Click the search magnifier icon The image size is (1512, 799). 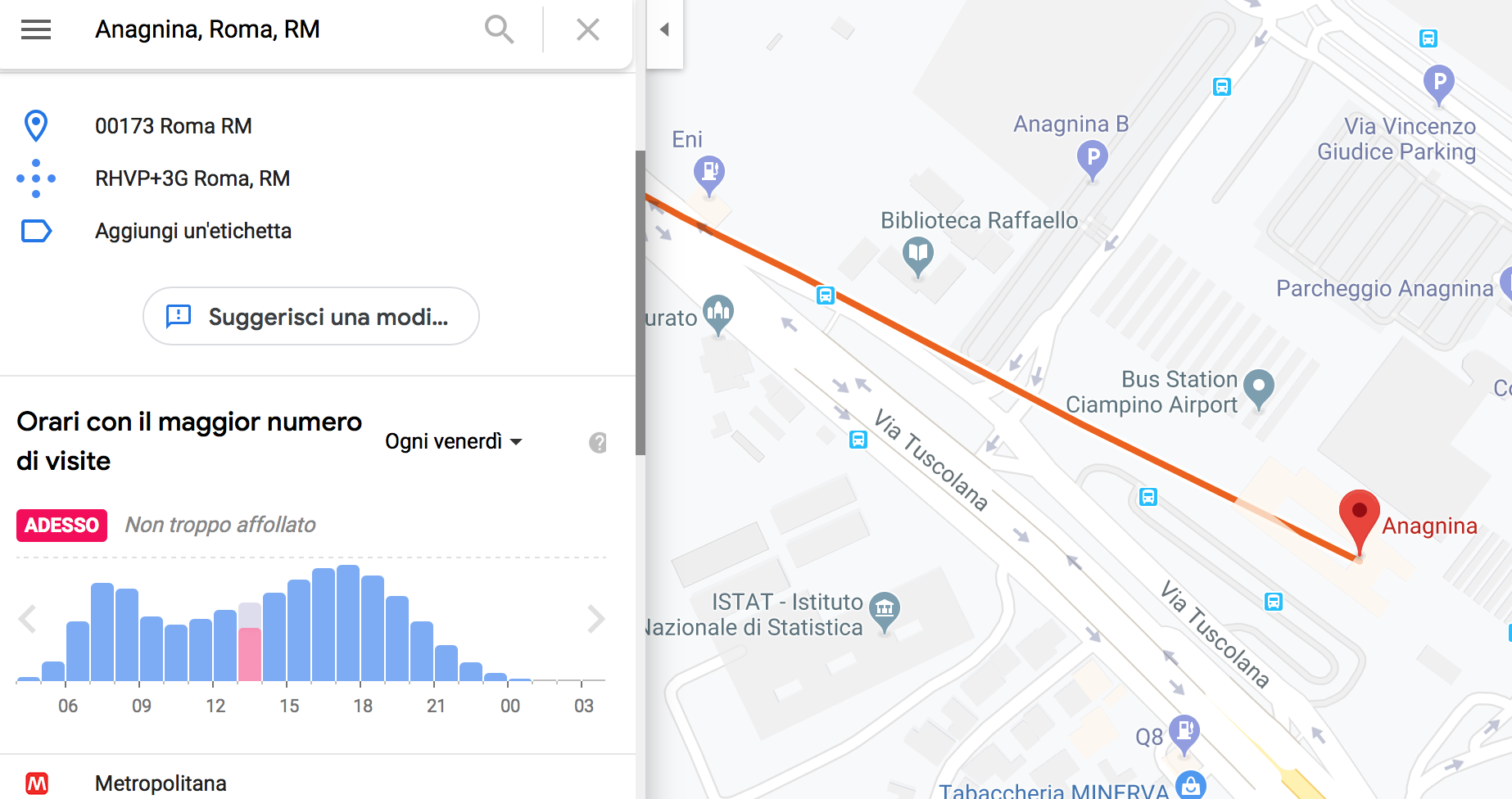499,29
